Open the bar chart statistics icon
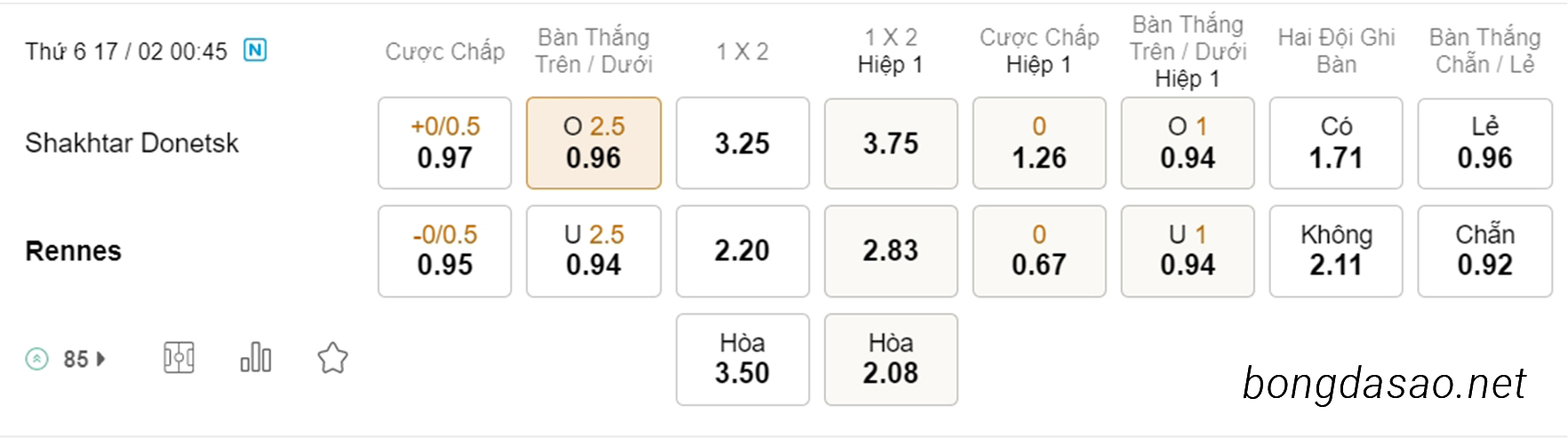The width and height of the screenshot is (1568, 446). tap(256, 358)
